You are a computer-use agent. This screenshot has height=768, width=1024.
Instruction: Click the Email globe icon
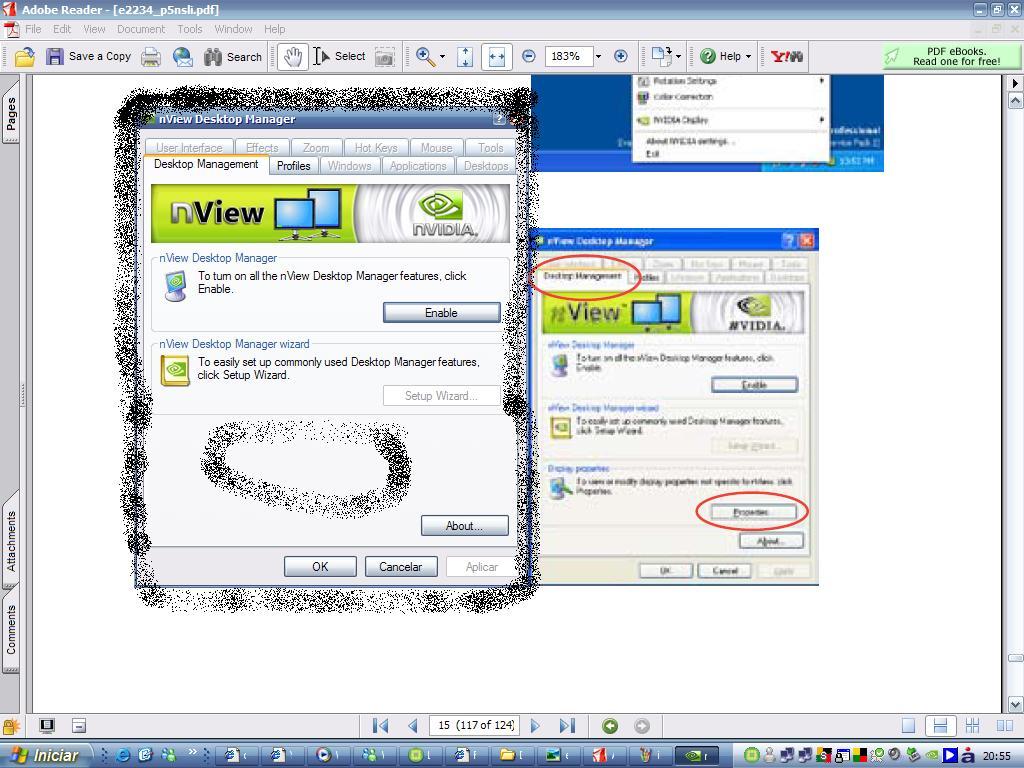point(183,57)
